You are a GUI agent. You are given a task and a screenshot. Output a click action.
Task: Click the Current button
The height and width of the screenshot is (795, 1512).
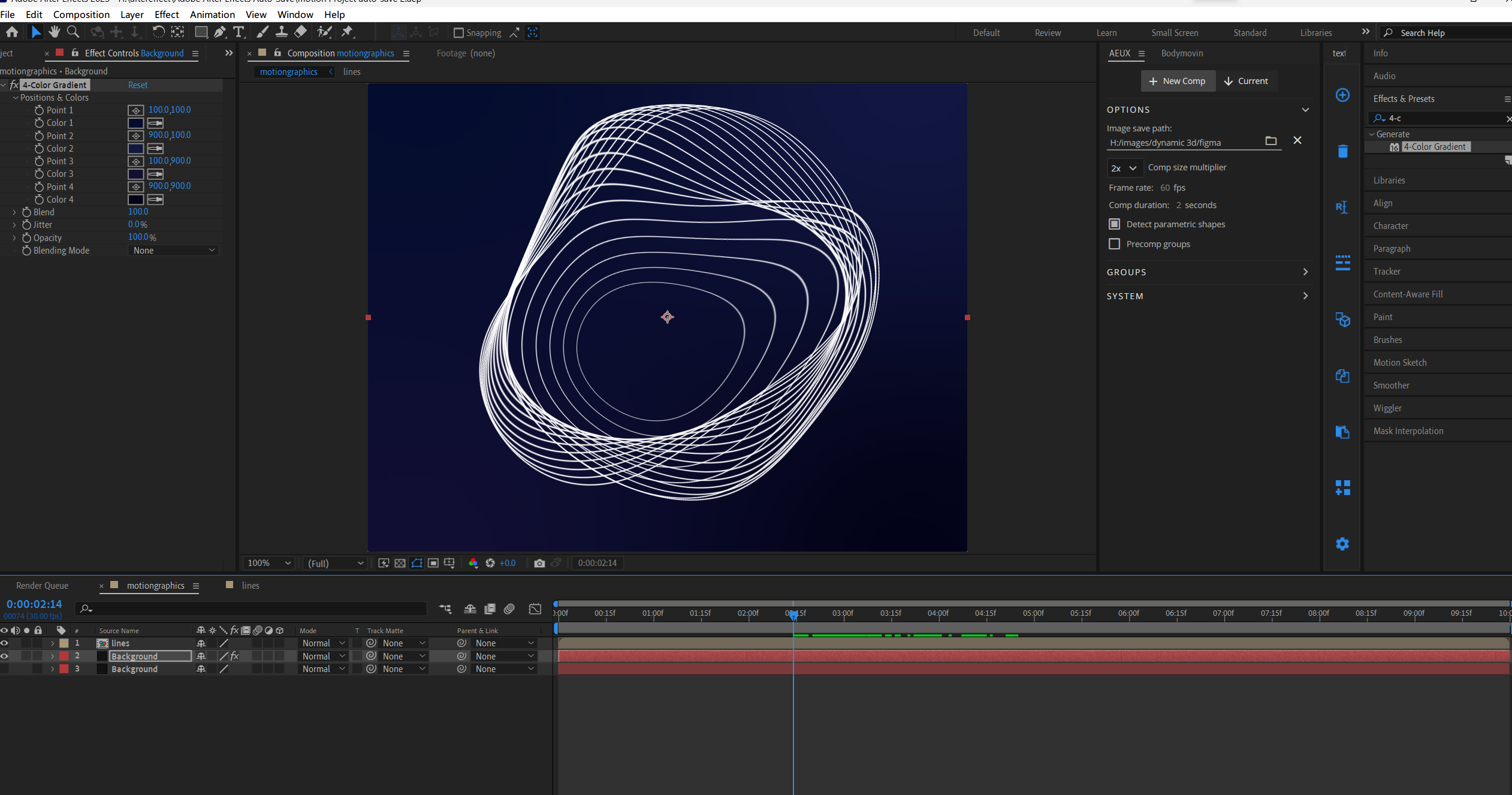tap(1247, 81)
